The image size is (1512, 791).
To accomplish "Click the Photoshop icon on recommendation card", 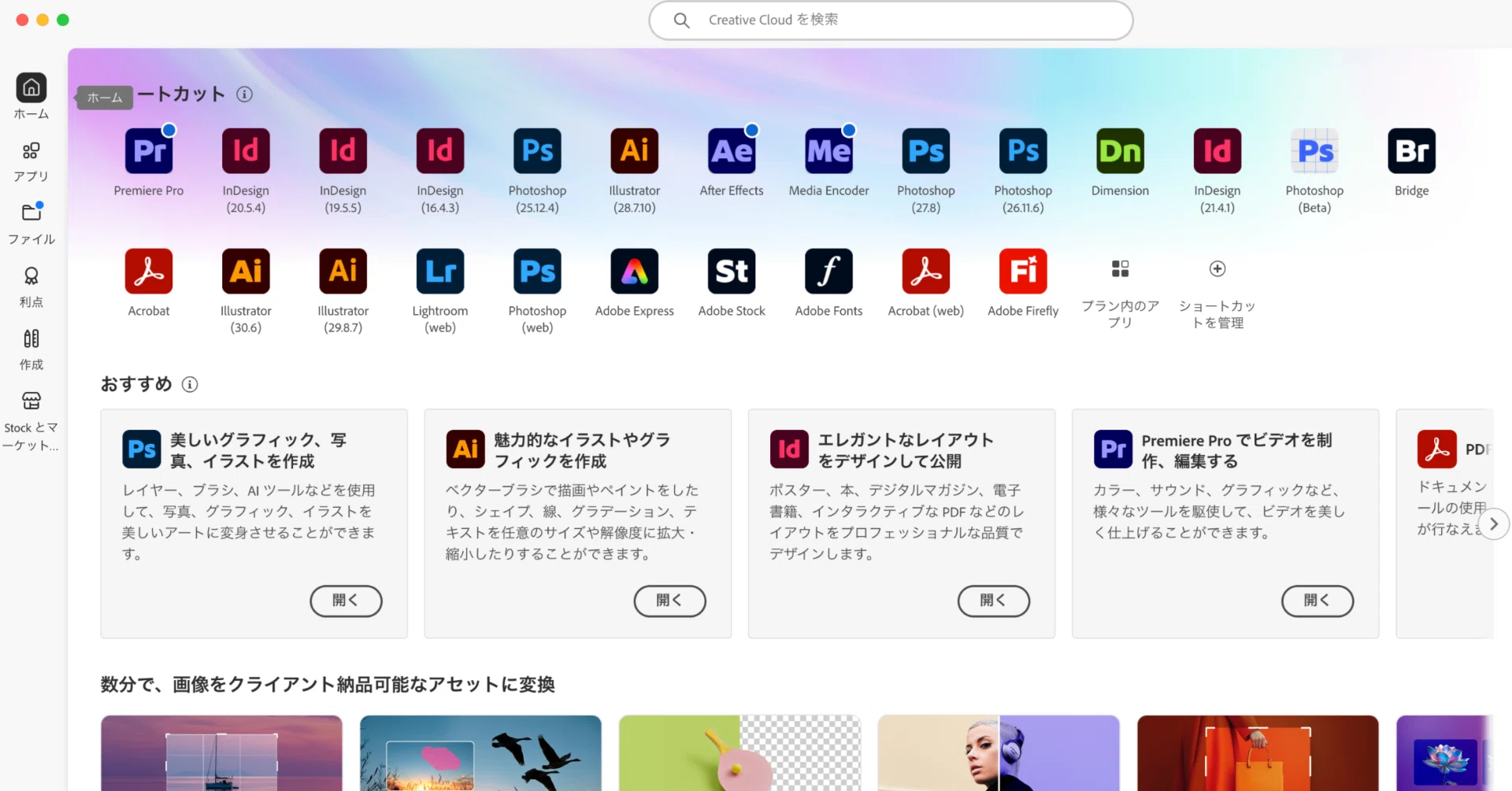I will pyautogui.click(x=142, y=449).
